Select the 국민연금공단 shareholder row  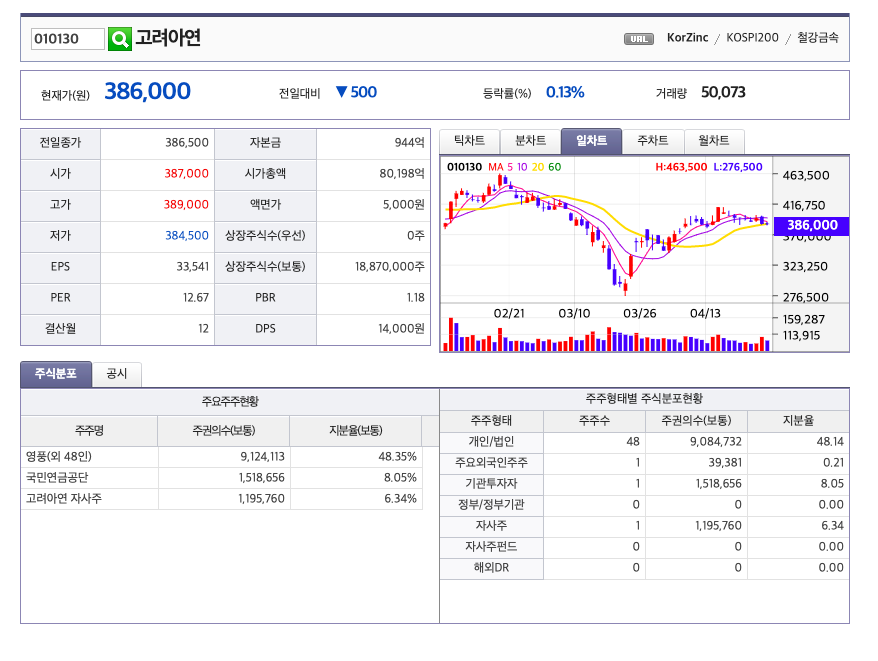pos(222,478)
